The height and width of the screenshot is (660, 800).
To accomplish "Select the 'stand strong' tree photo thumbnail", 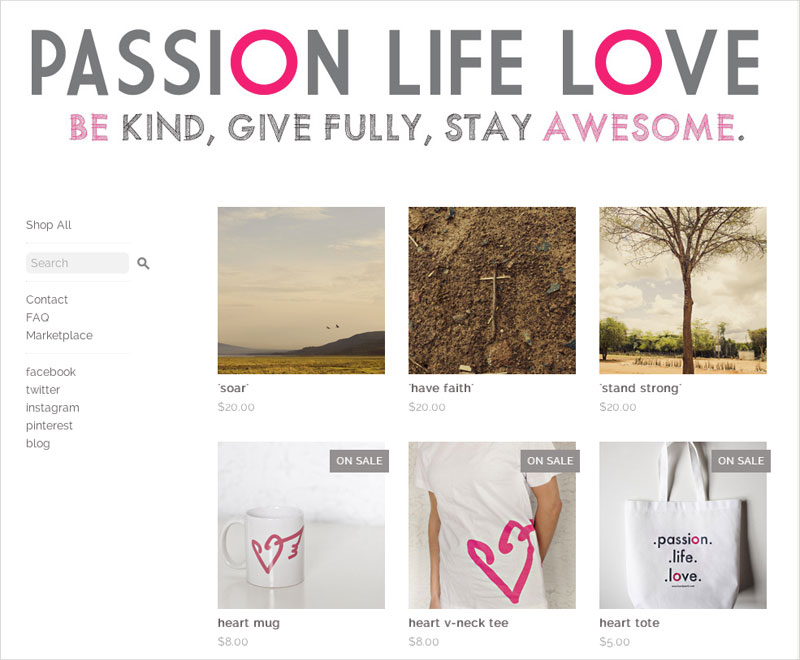I will 683,290.
